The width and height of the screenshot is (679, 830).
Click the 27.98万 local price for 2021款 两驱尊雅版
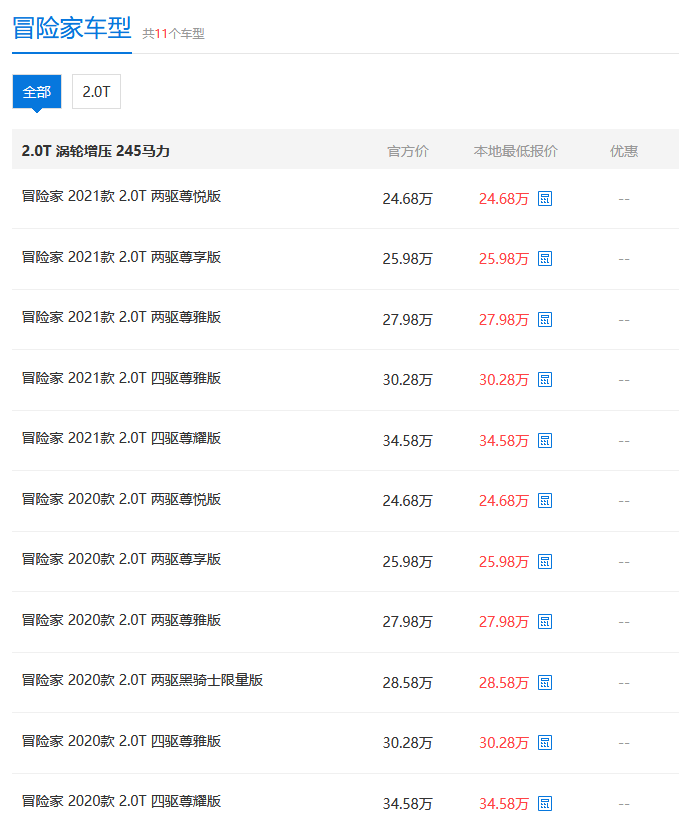[503, 320]
